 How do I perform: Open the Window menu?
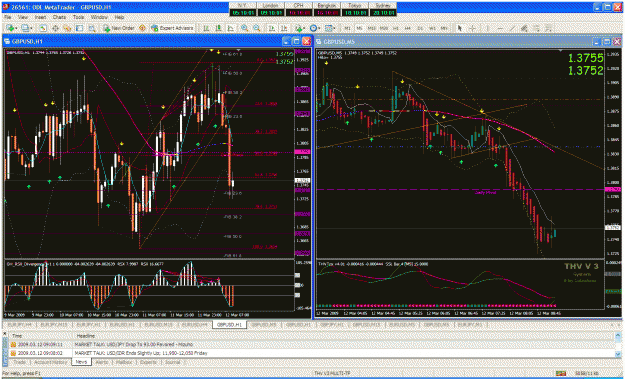coord(99,18)
